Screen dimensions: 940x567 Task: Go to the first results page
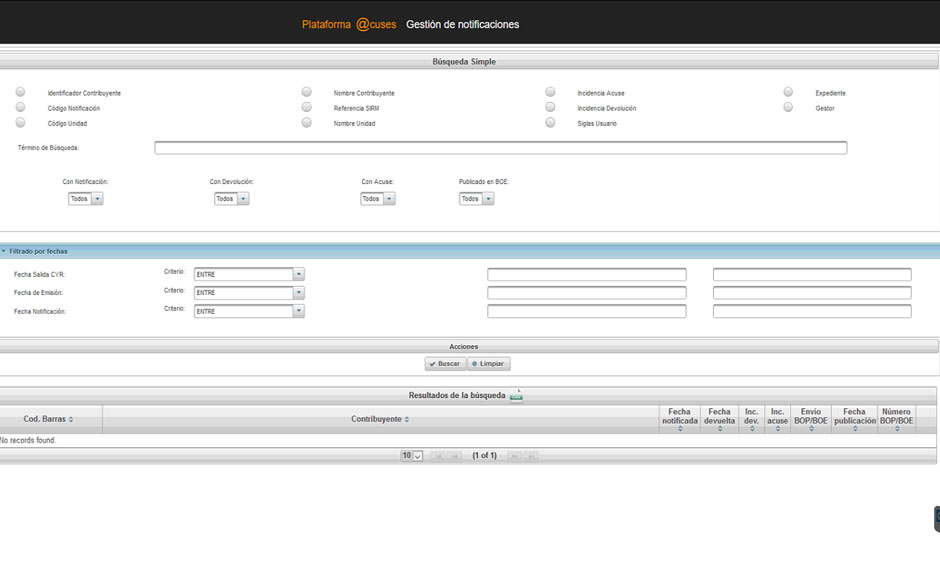pos(437,456)
